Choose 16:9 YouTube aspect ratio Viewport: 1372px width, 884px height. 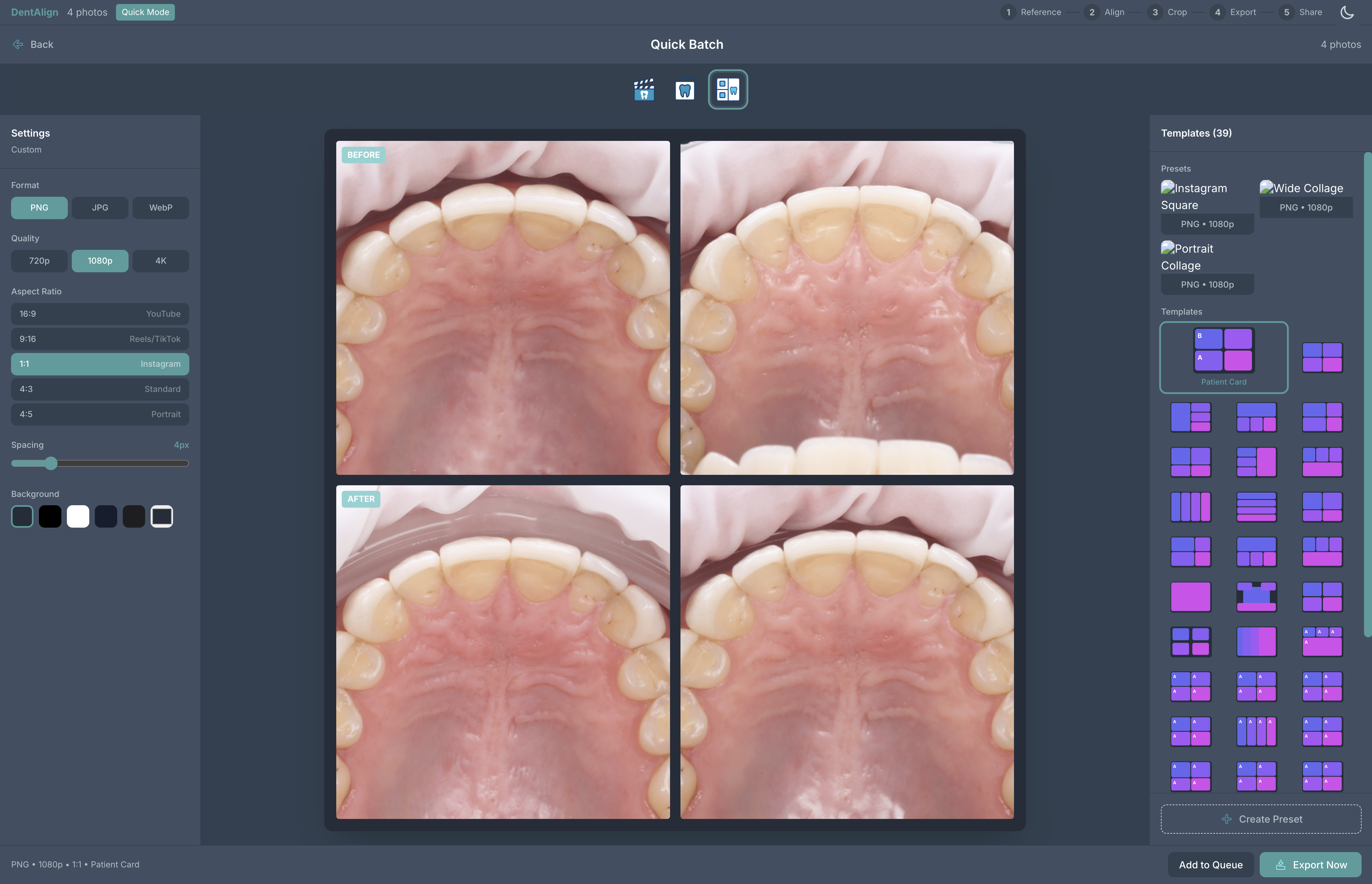[x=100, y=313]
